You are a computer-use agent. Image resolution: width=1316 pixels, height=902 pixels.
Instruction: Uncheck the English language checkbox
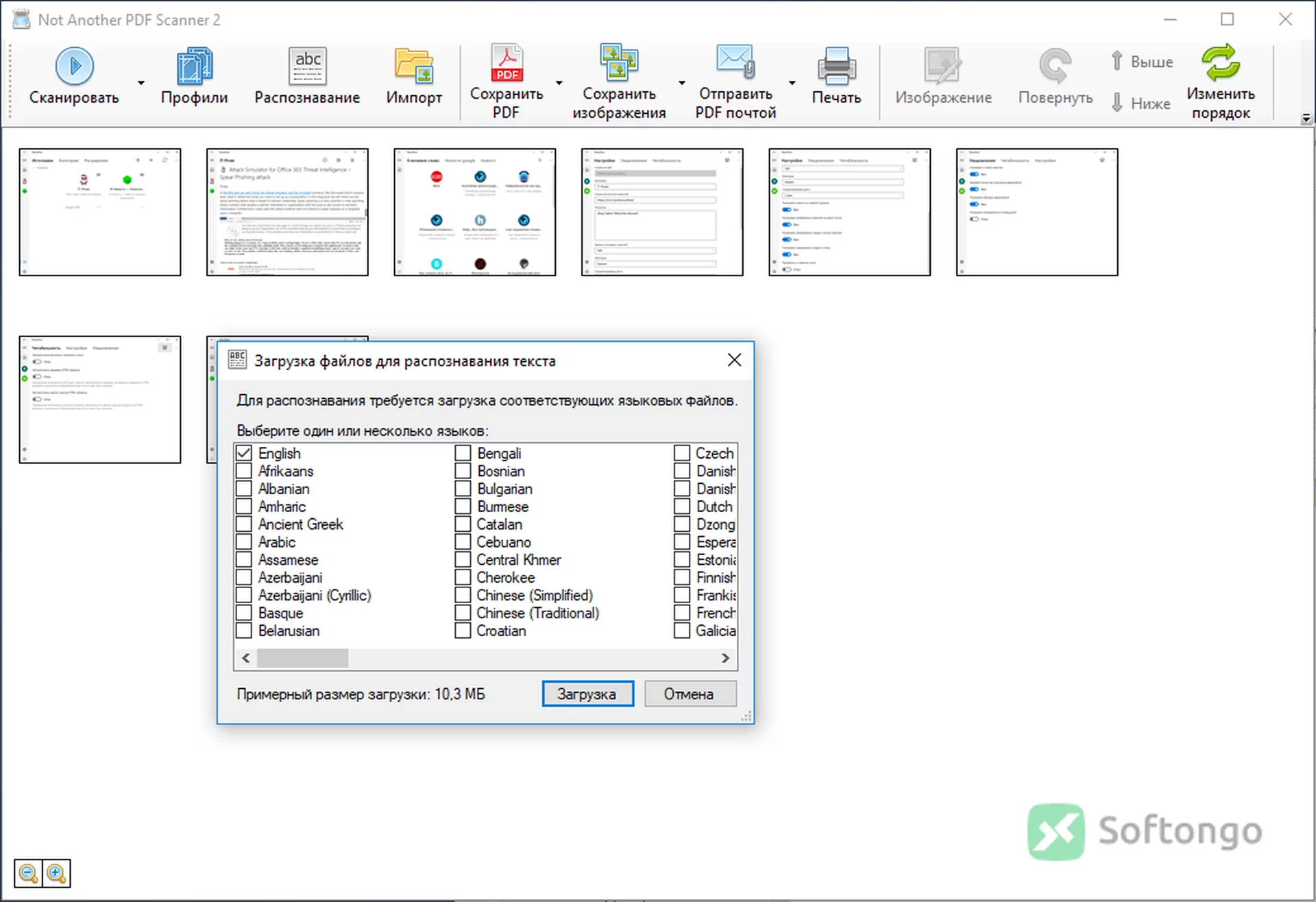click(x=244, y=453)
